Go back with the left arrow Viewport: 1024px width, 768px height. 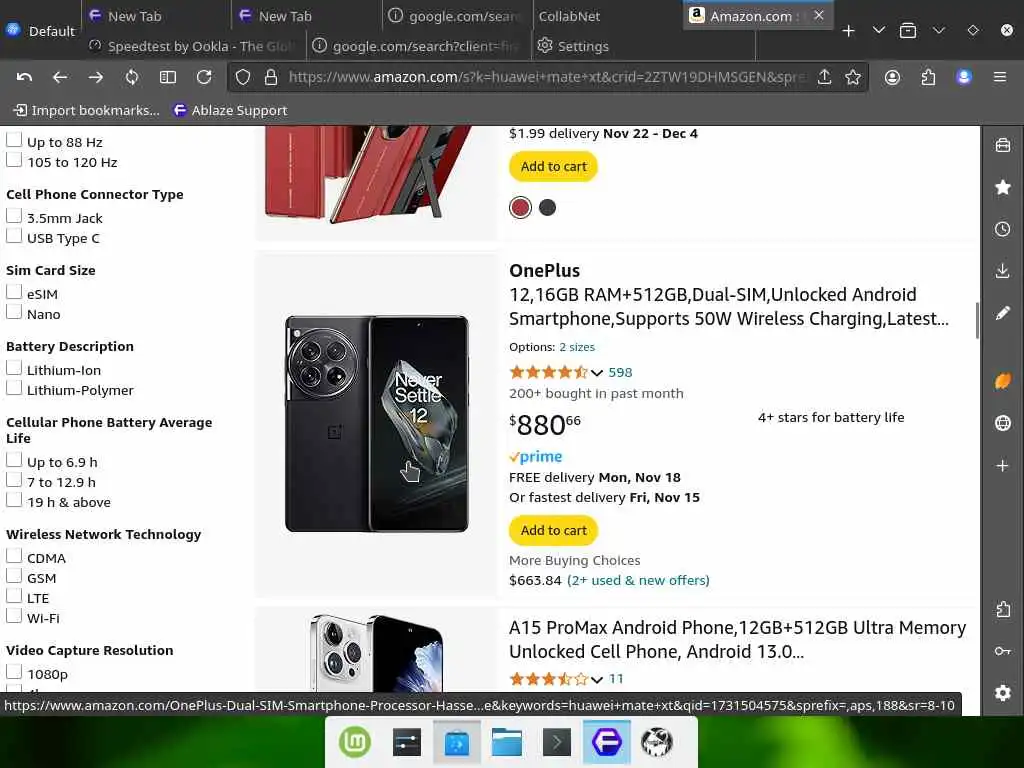point(60,77)
